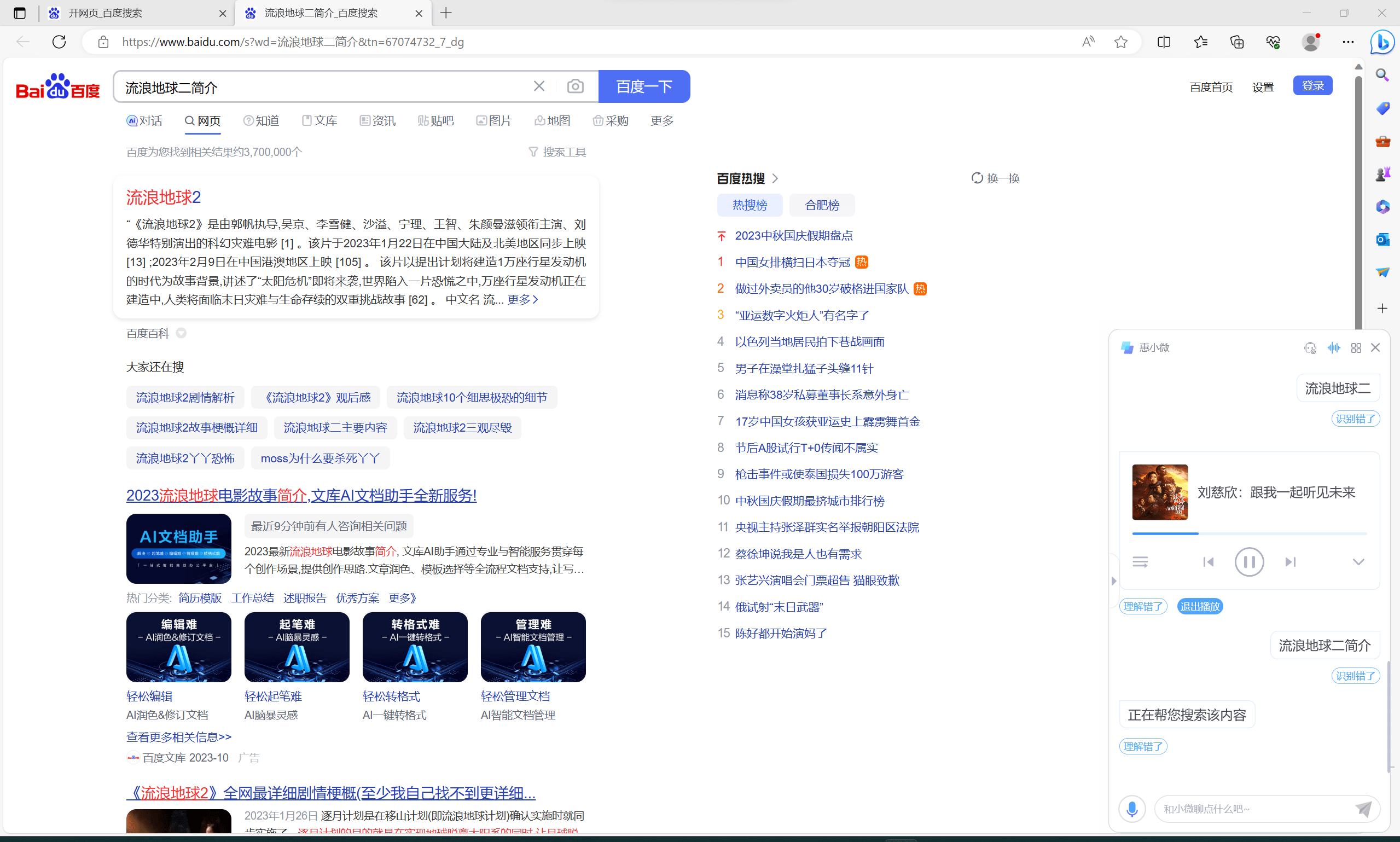Pause the audio playback
The height and width of the screenshot is (842, 1400).
pyautogui.click(x=1249, y=562)
